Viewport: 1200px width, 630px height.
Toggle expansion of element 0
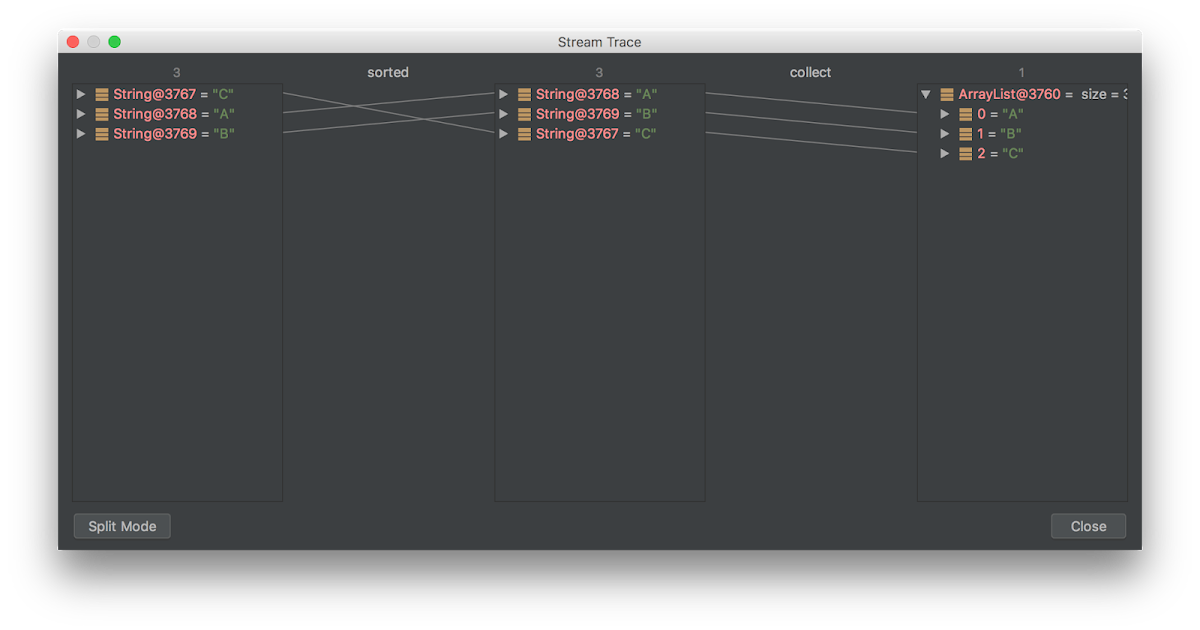pos(945,113)
